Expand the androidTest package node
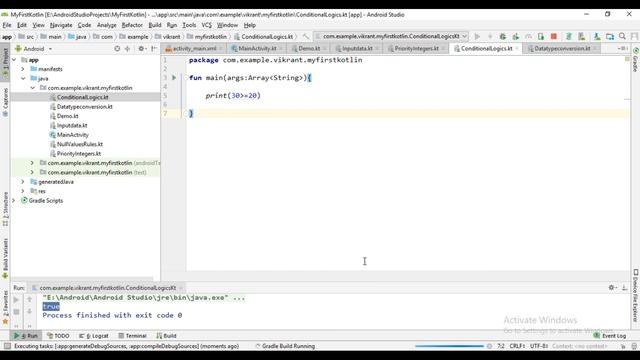Screen dimensions: 640x360 [x=33, y=163]
